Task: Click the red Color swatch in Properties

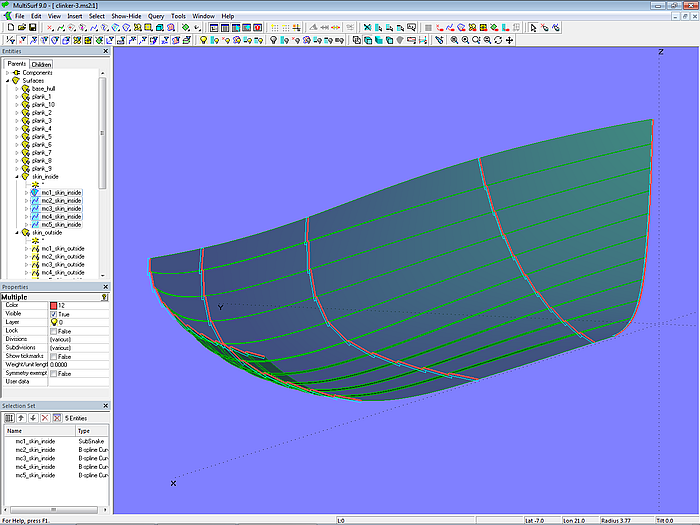Action: click(54, 305)
